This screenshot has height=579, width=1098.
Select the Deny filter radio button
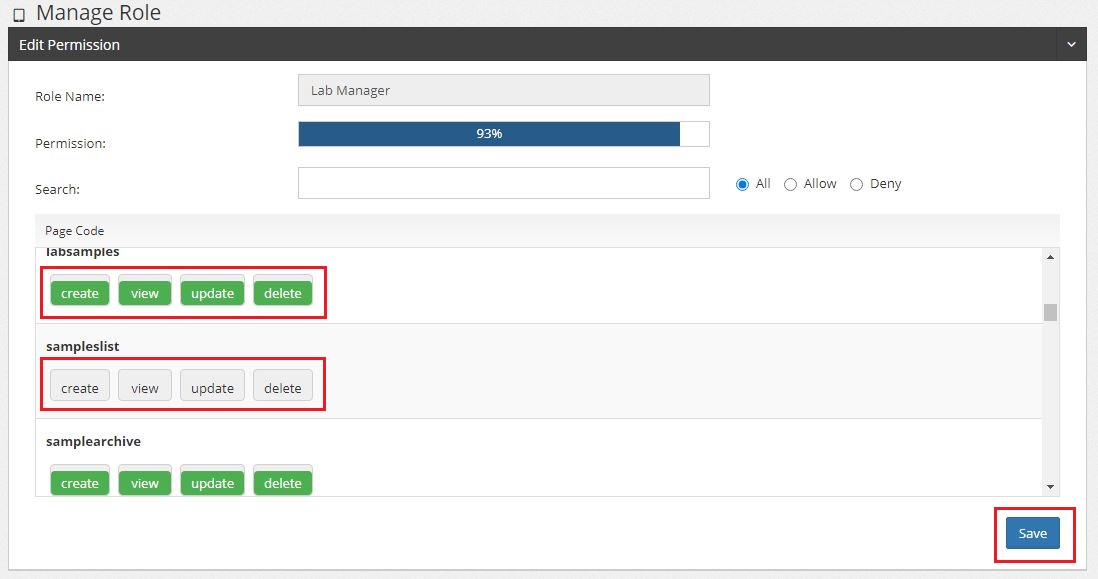click(856, 184)
